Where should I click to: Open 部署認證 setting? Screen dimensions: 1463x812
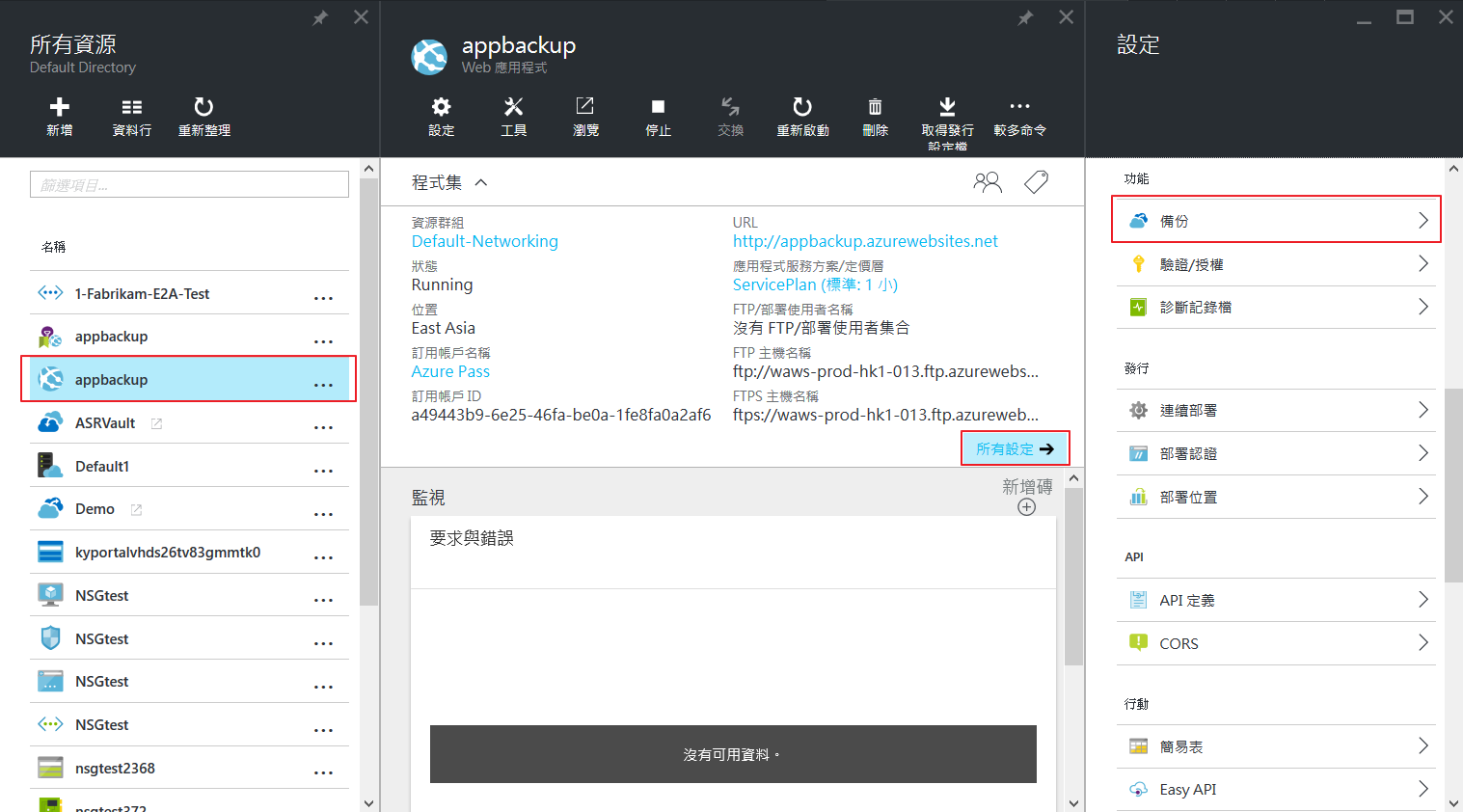click(1276, 453)
